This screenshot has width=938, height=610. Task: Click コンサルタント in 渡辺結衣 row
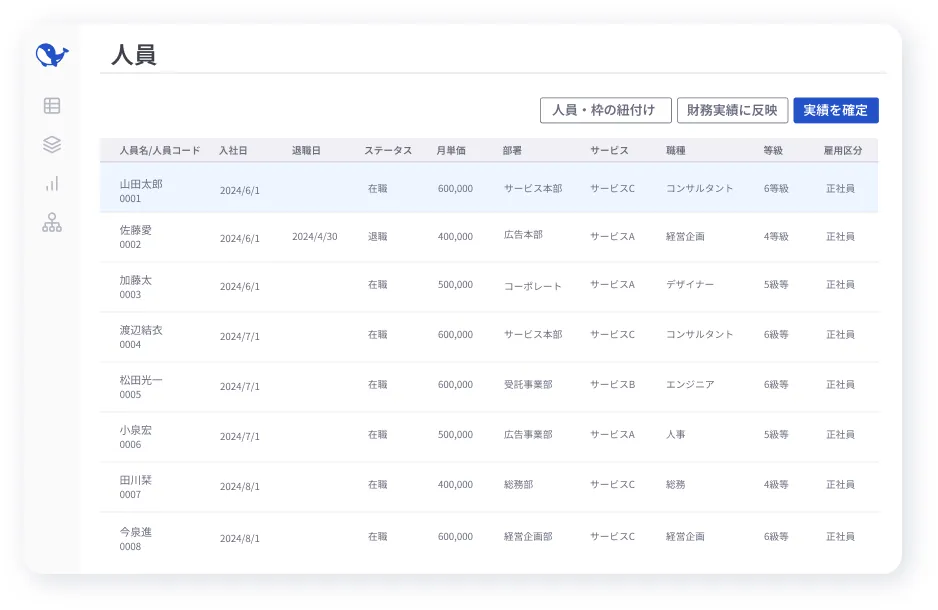coord(700,335)
